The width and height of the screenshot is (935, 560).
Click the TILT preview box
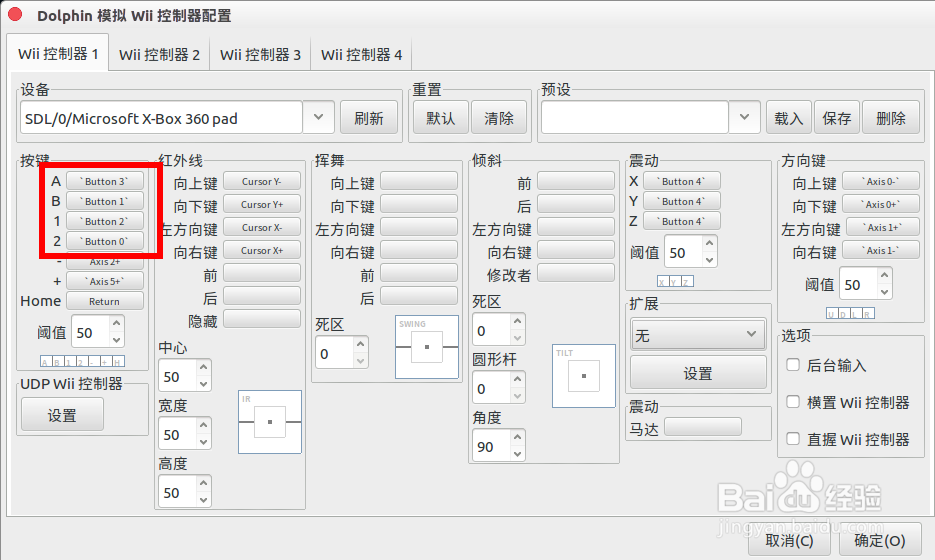584,376
